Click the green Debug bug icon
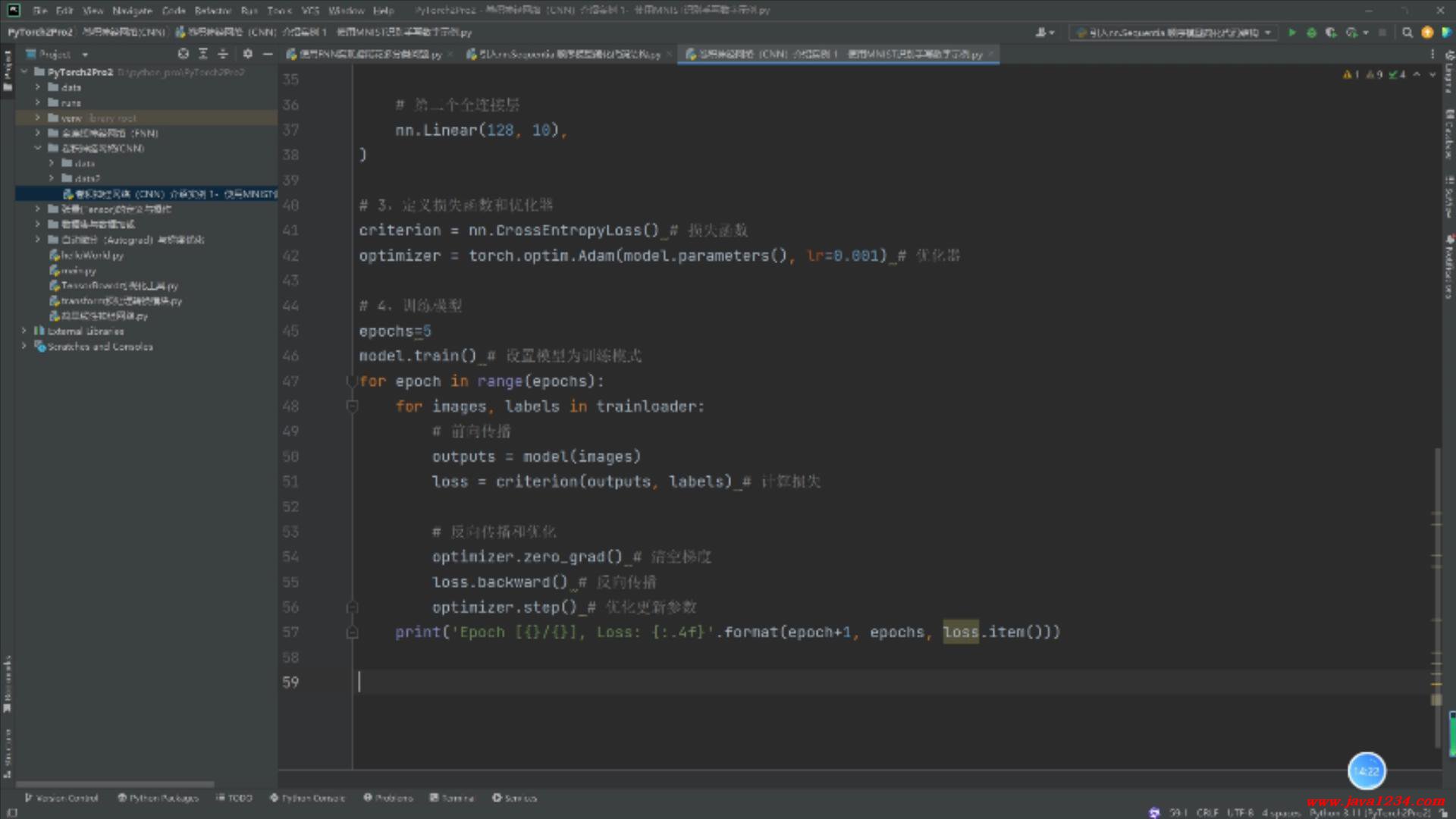 [1311, 33]
